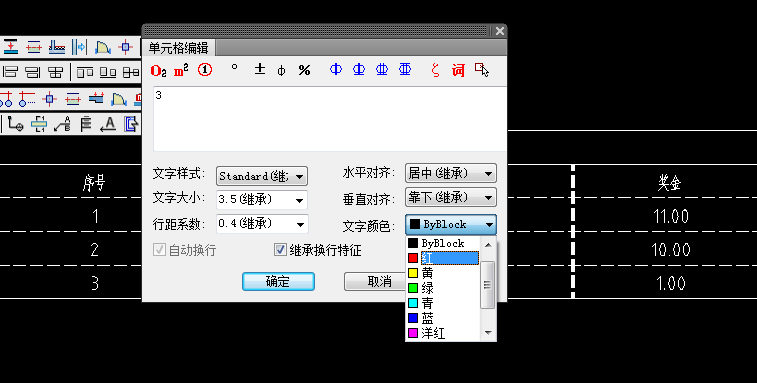The width and height of the screenshot is (757, 383).
Task: Insert the degree ° symbol
Action: pos(235,68)
